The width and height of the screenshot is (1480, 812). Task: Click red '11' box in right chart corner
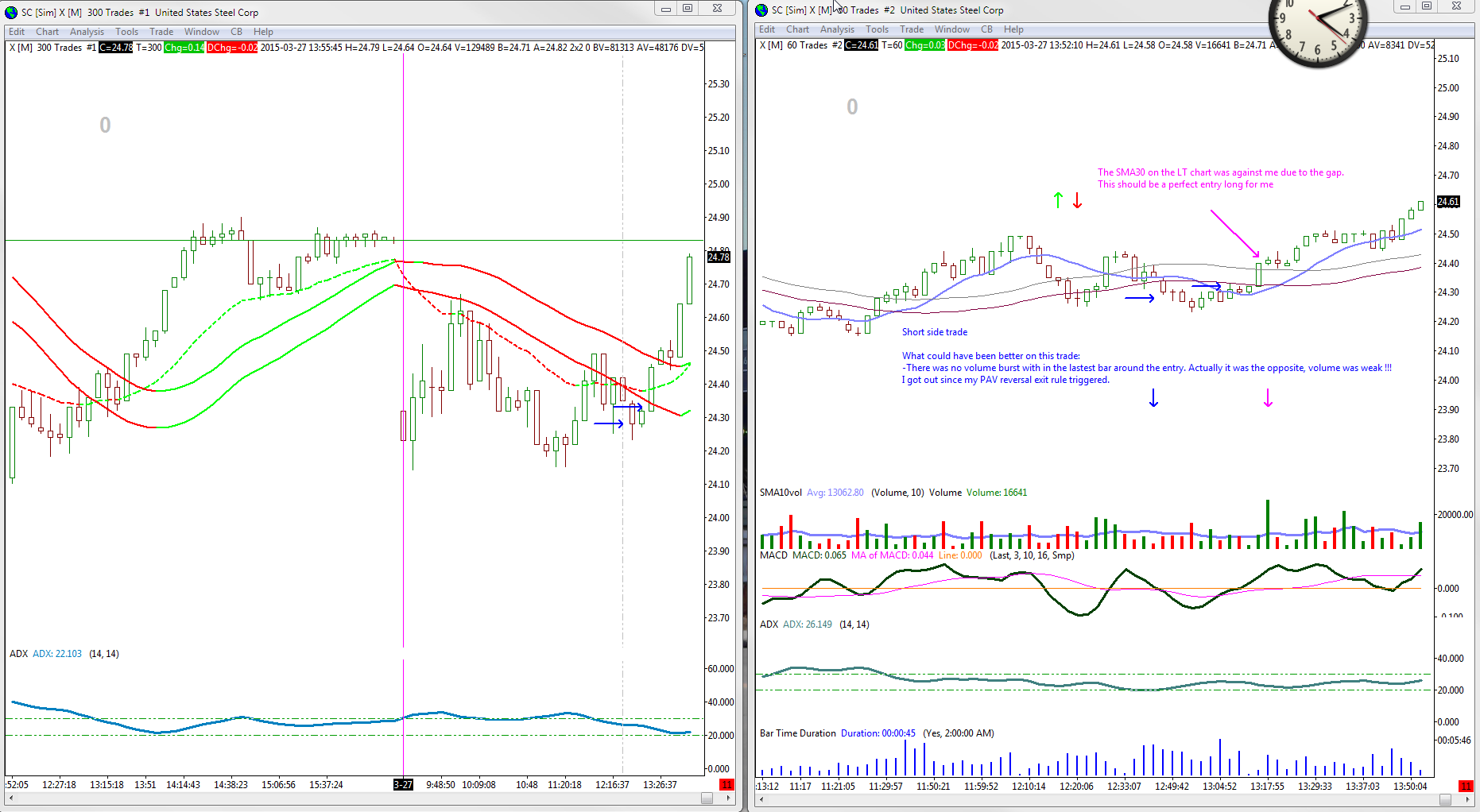(x=1466, y=785)
